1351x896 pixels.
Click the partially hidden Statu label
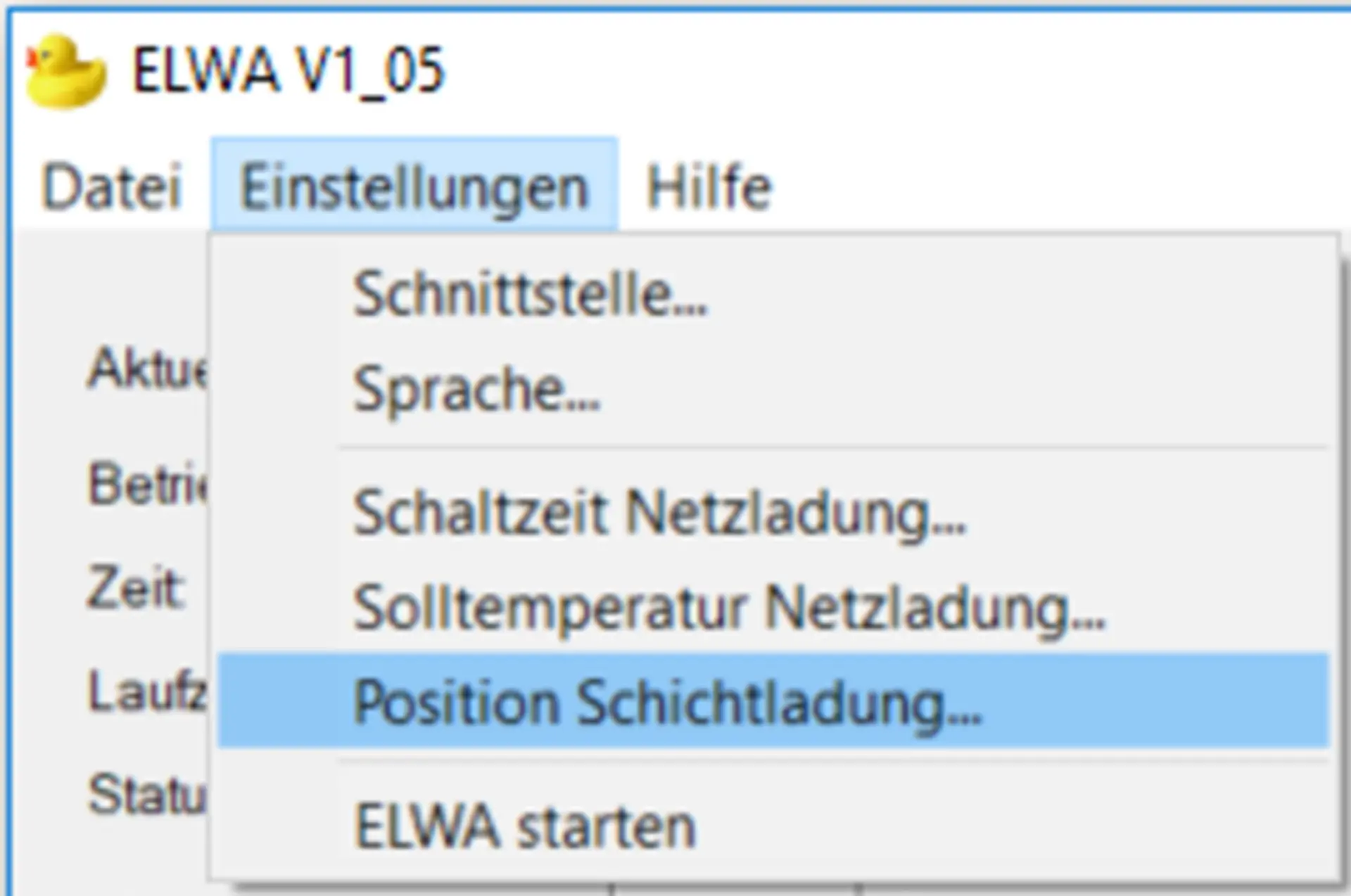click(x=148, y=795)
